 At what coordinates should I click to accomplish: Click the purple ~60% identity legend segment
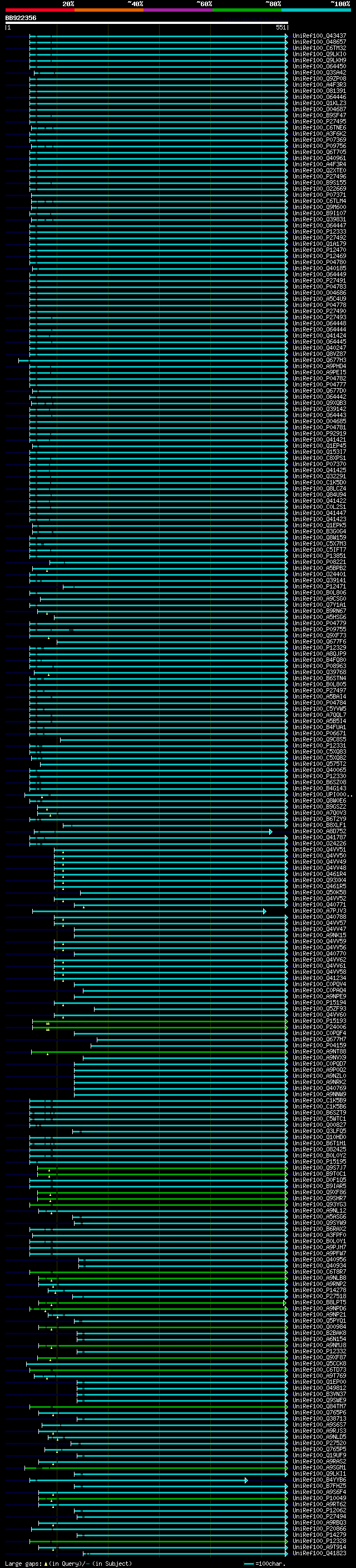pyautogui.click(x=179, y=10)
